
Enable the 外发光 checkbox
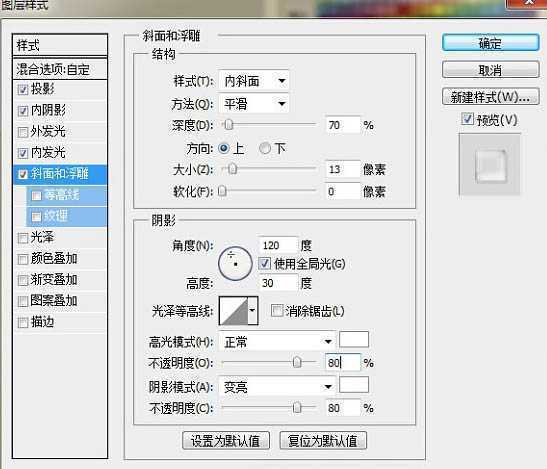pos(23,132)
